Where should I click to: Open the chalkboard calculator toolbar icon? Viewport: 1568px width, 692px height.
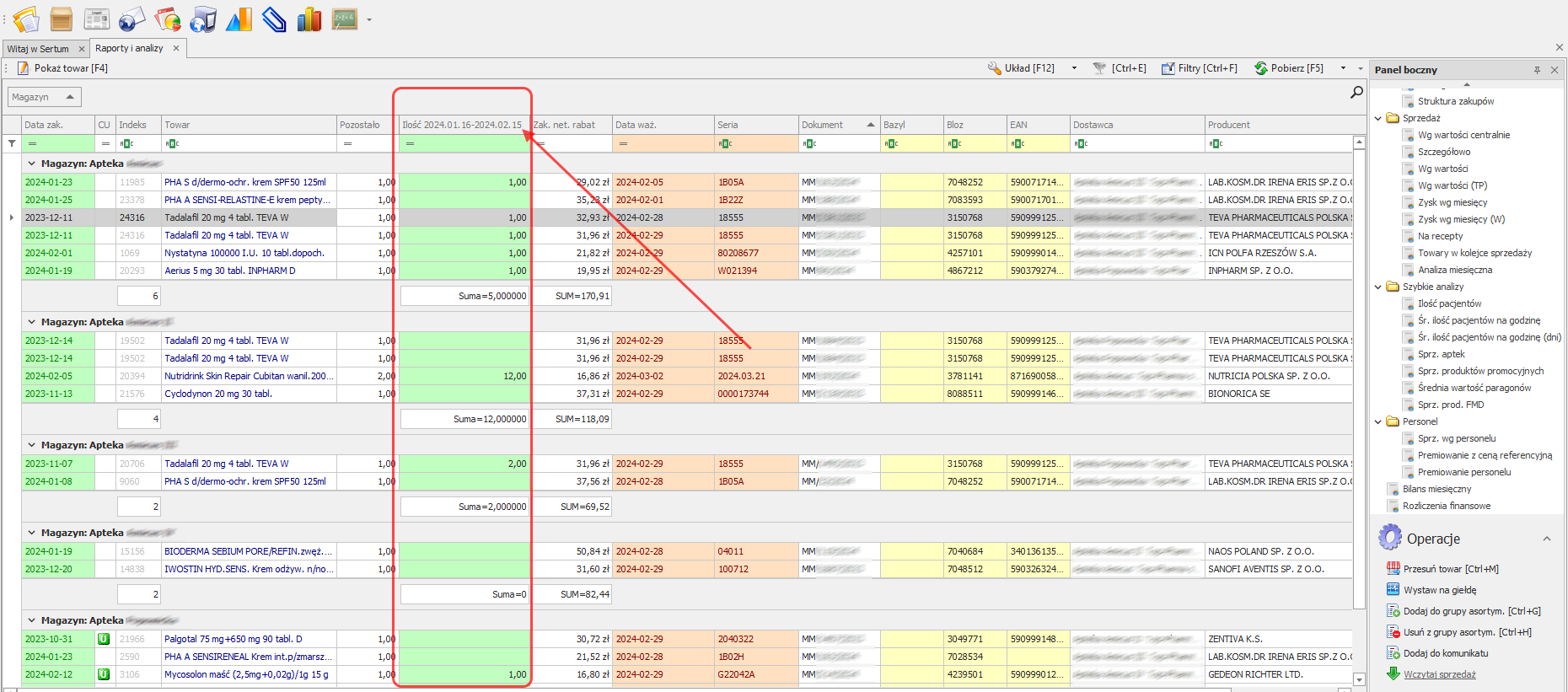[344, 19]
